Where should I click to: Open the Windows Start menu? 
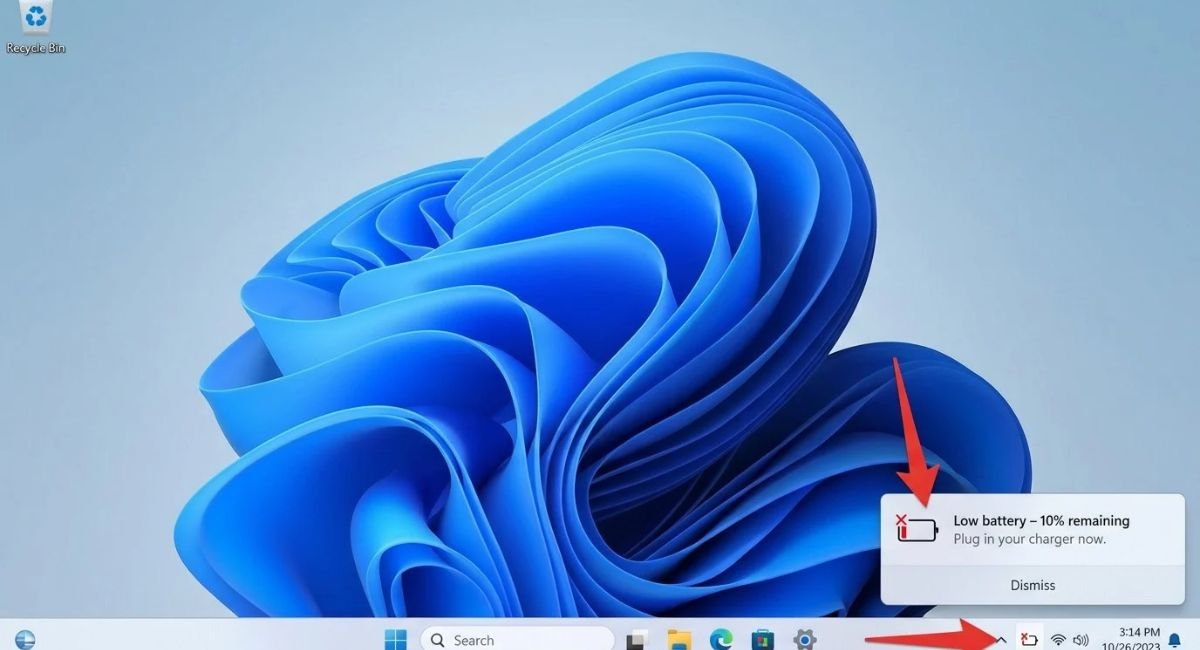pyautogui.click(x=396, y=639)
